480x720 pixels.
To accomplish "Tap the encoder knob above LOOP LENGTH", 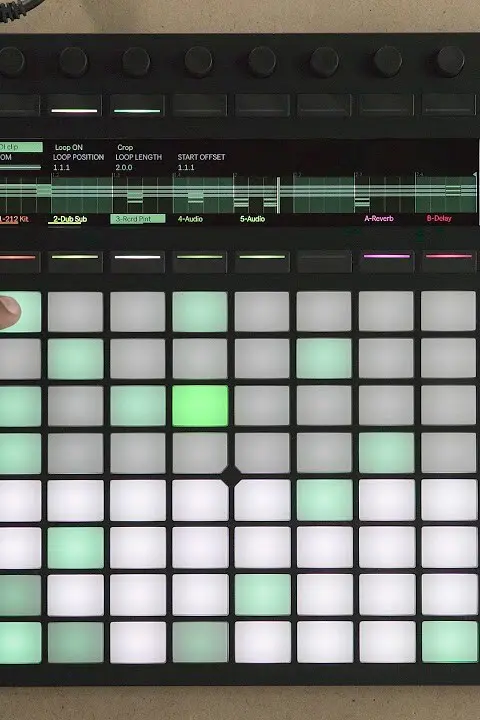I will [136, 62].
